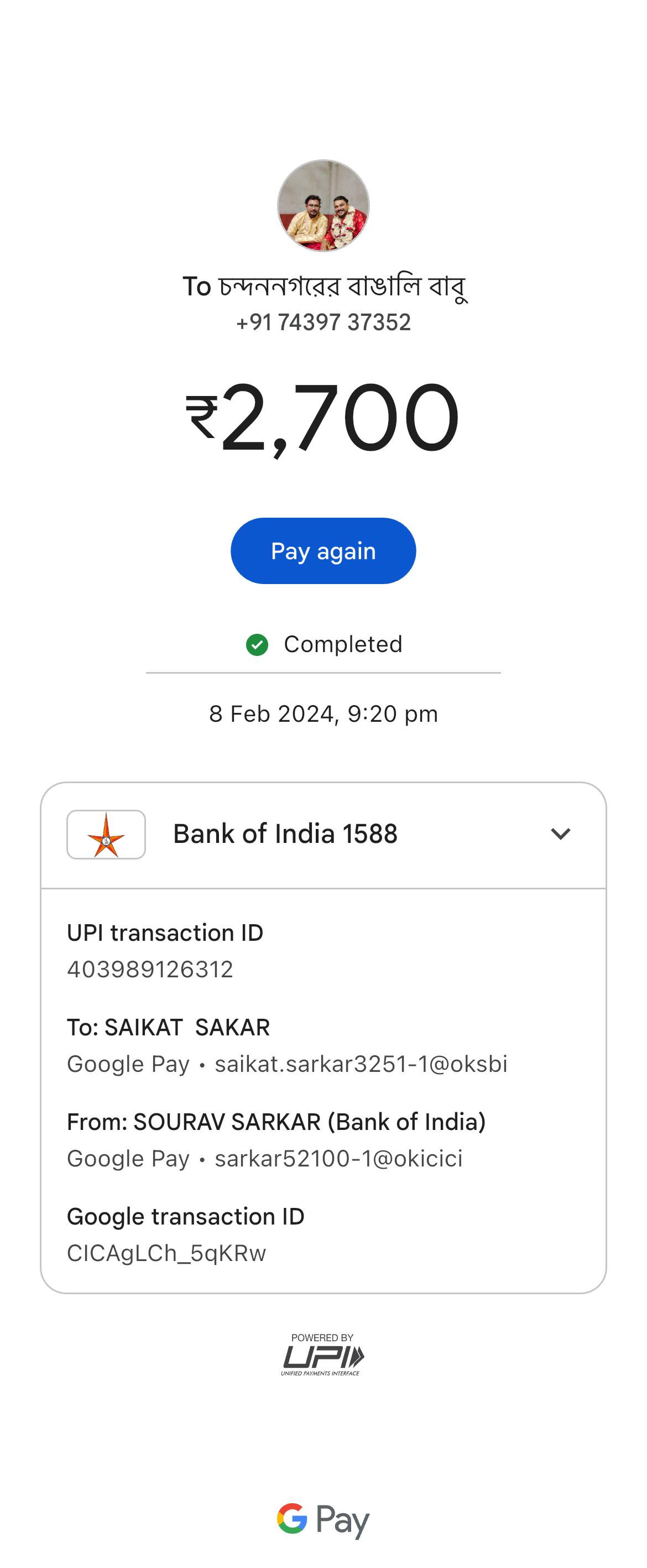647x1568 pixels.
Task: Click the Completed status text
Action: pyautogui.click(x=343, y=644)
